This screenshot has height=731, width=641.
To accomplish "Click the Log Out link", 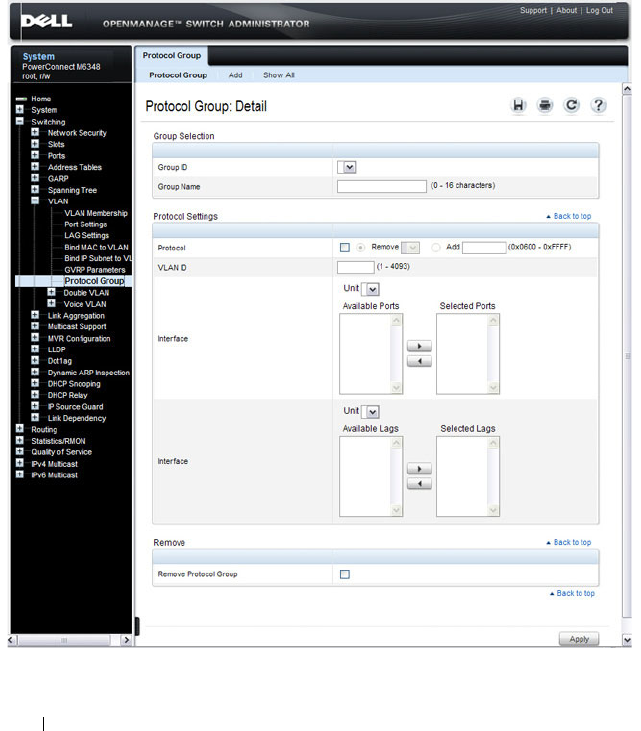I will [x=600, y=10].
